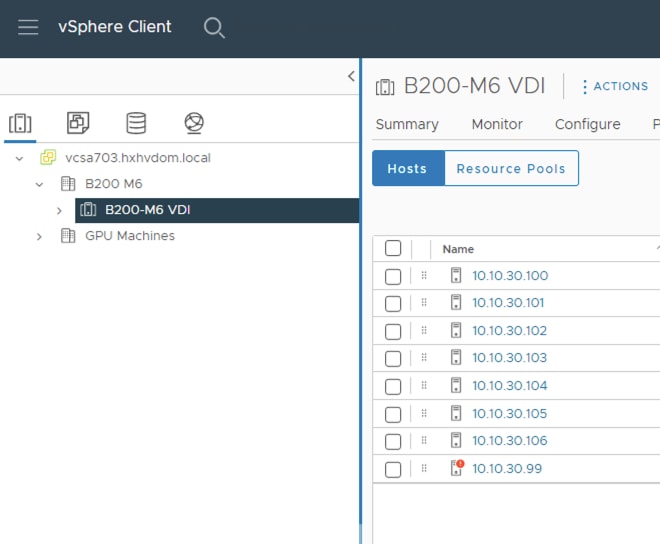Image resolution: width=660 pixels, height=544 pixels.
Task: Click the drag handle for row 10.10.30.100
Action: pyautogui.click(x=424, y=275)
